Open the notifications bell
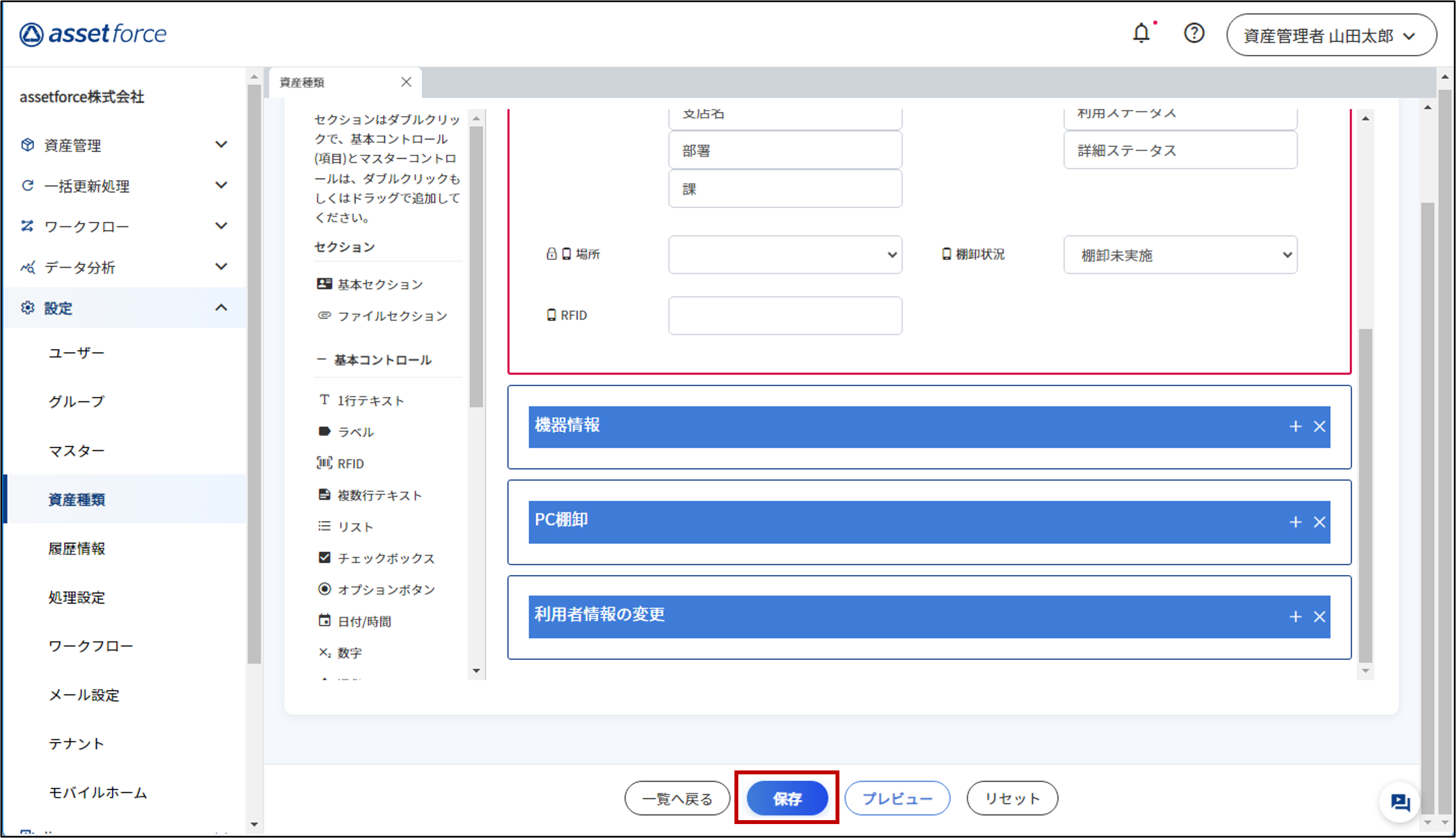This screenshot has width=1456, height=838. [x=1141, y=33]
